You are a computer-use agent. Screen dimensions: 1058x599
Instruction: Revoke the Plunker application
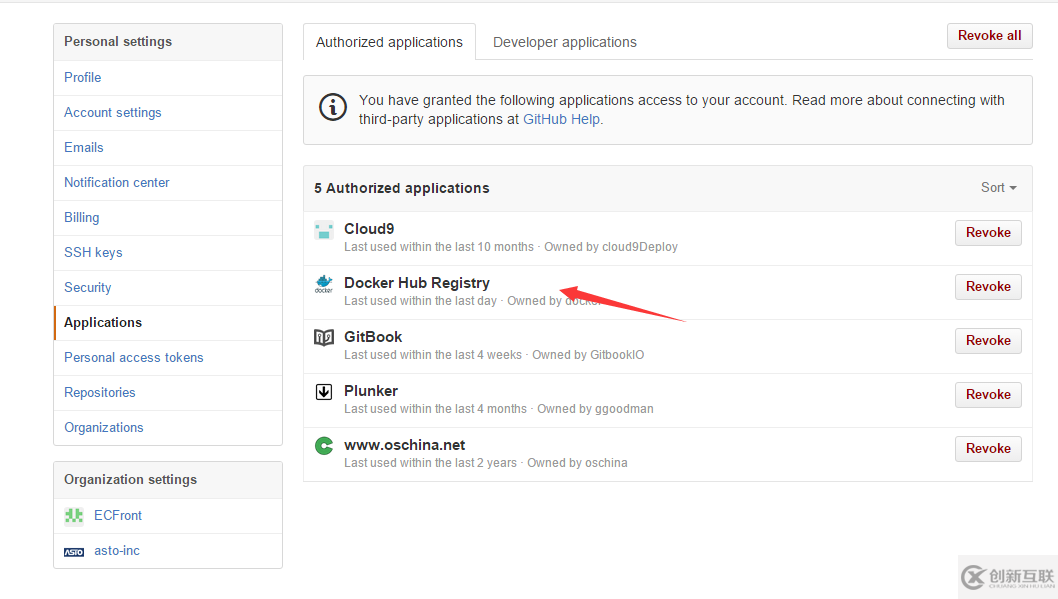tap(988, 395)
